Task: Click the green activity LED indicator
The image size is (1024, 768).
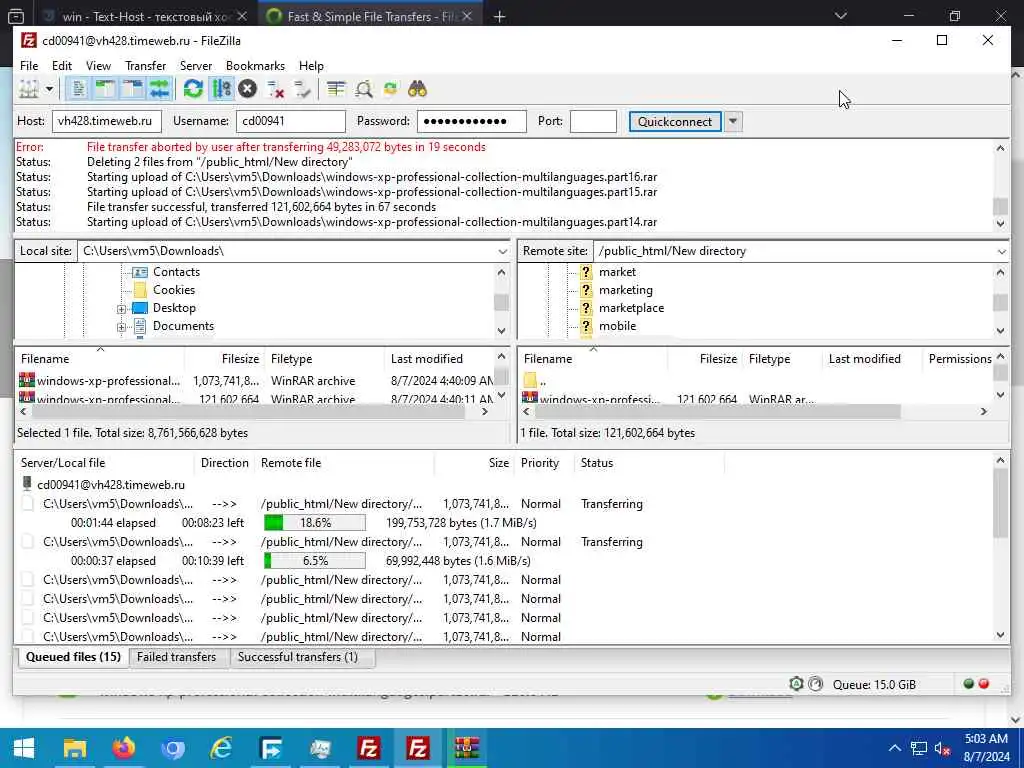Action: (968, 684)
